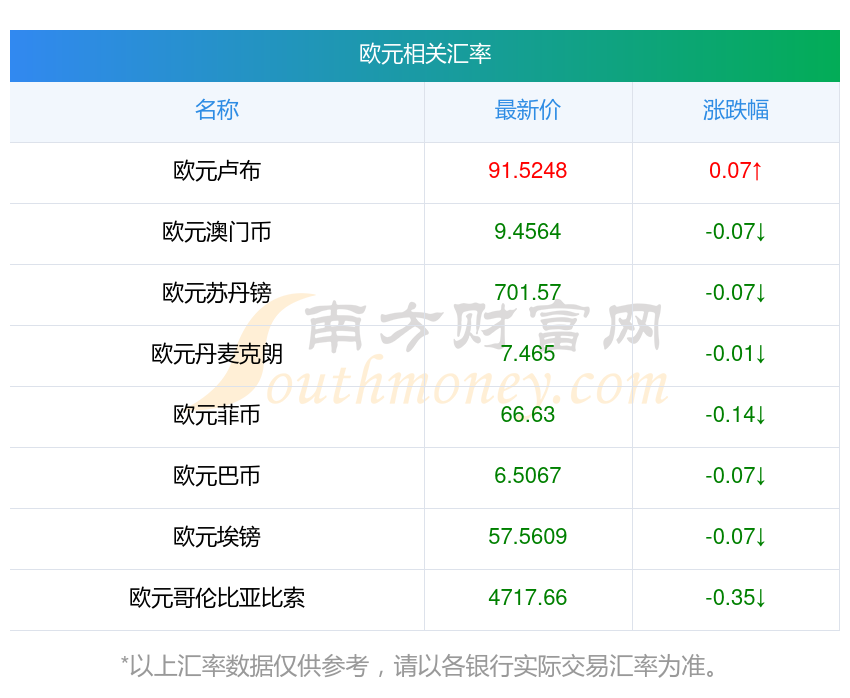
Task: Click the 涨跌幅 column header
Action: coord(736,110)
